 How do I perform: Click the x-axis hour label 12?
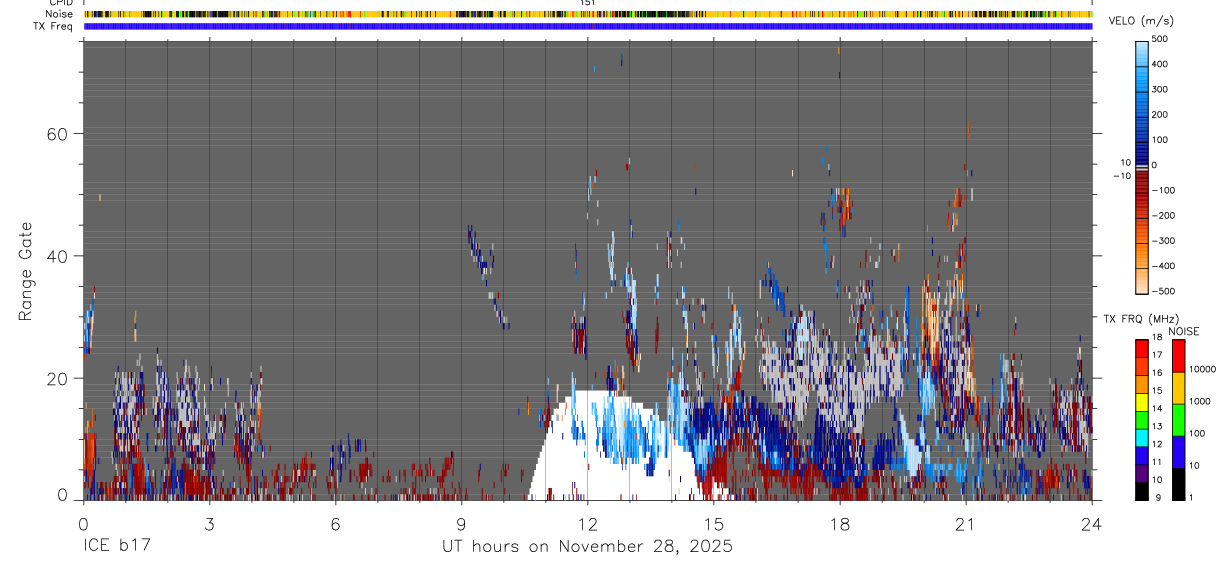pos(587,522)
